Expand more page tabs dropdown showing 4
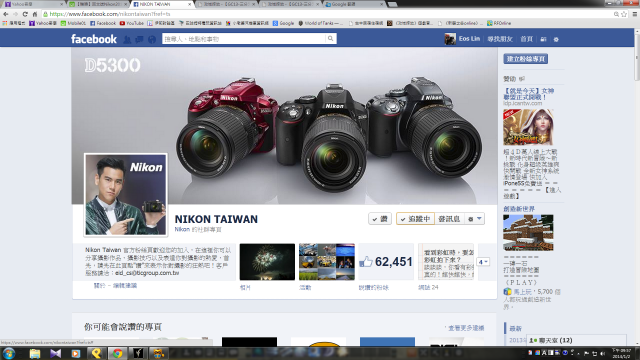Image resolution: width=640 pixels, height=360 pixels. pyautogui.click(x=483, y=262)
